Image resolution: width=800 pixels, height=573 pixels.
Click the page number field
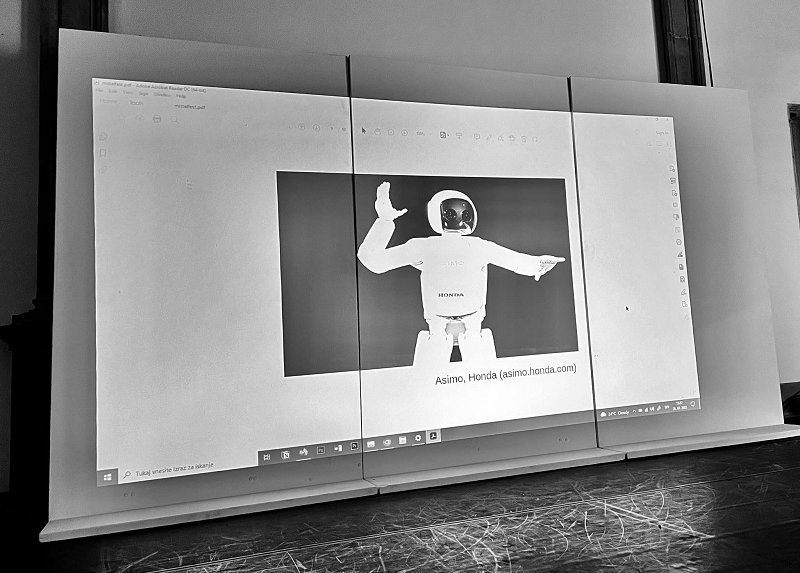[331, 129]
